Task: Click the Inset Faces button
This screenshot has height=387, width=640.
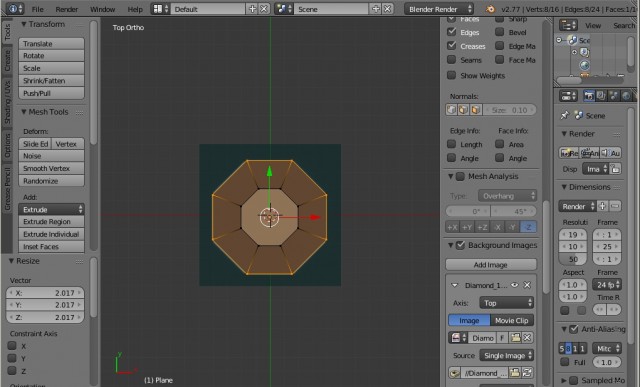Action: [x=51, y=247]
